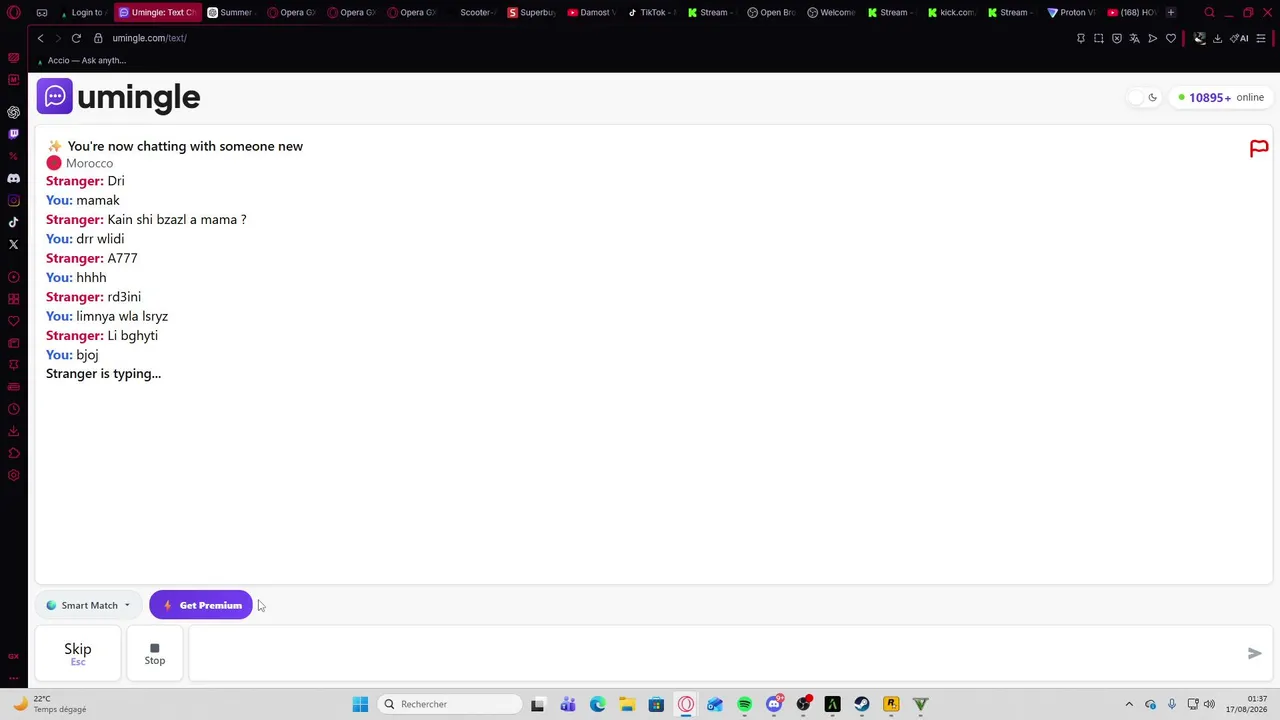Viewport: 1280px width, 720px height.
Task: Click the send message arrow
Action: click(1254, 653)
